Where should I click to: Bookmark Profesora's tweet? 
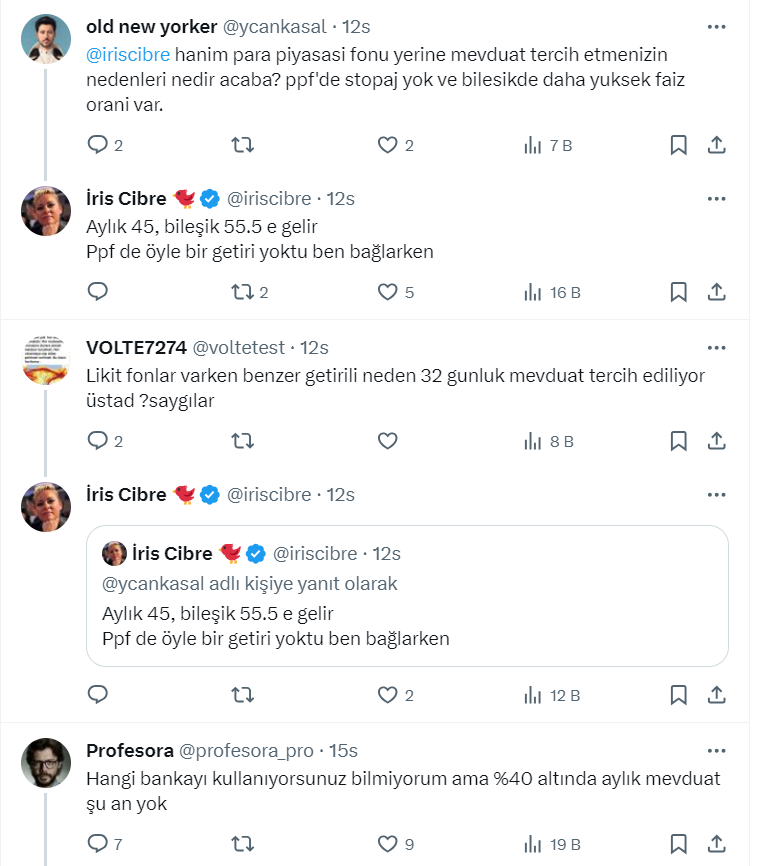(678, 844)
